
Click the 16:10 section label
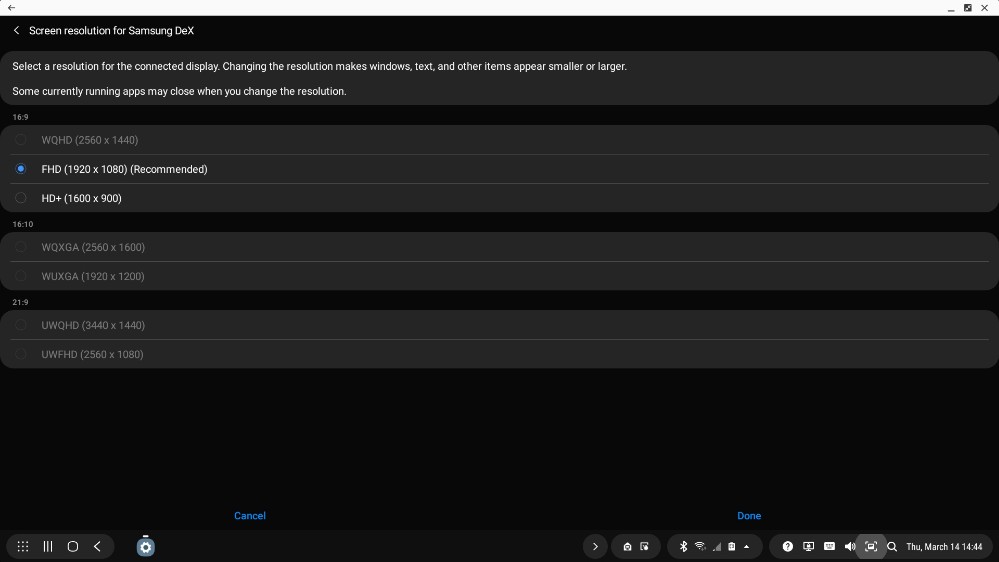pyautogui.click(x=23, y=224)
